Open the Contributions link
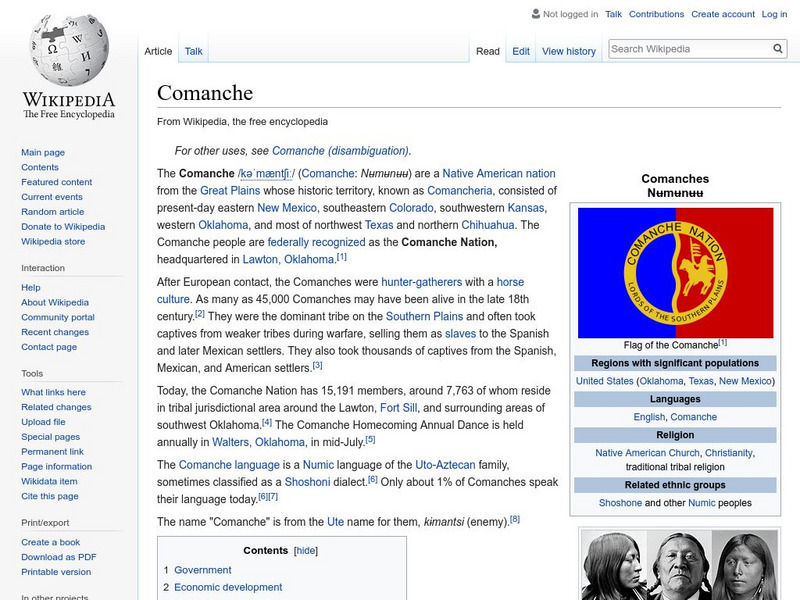 [656, 14]
